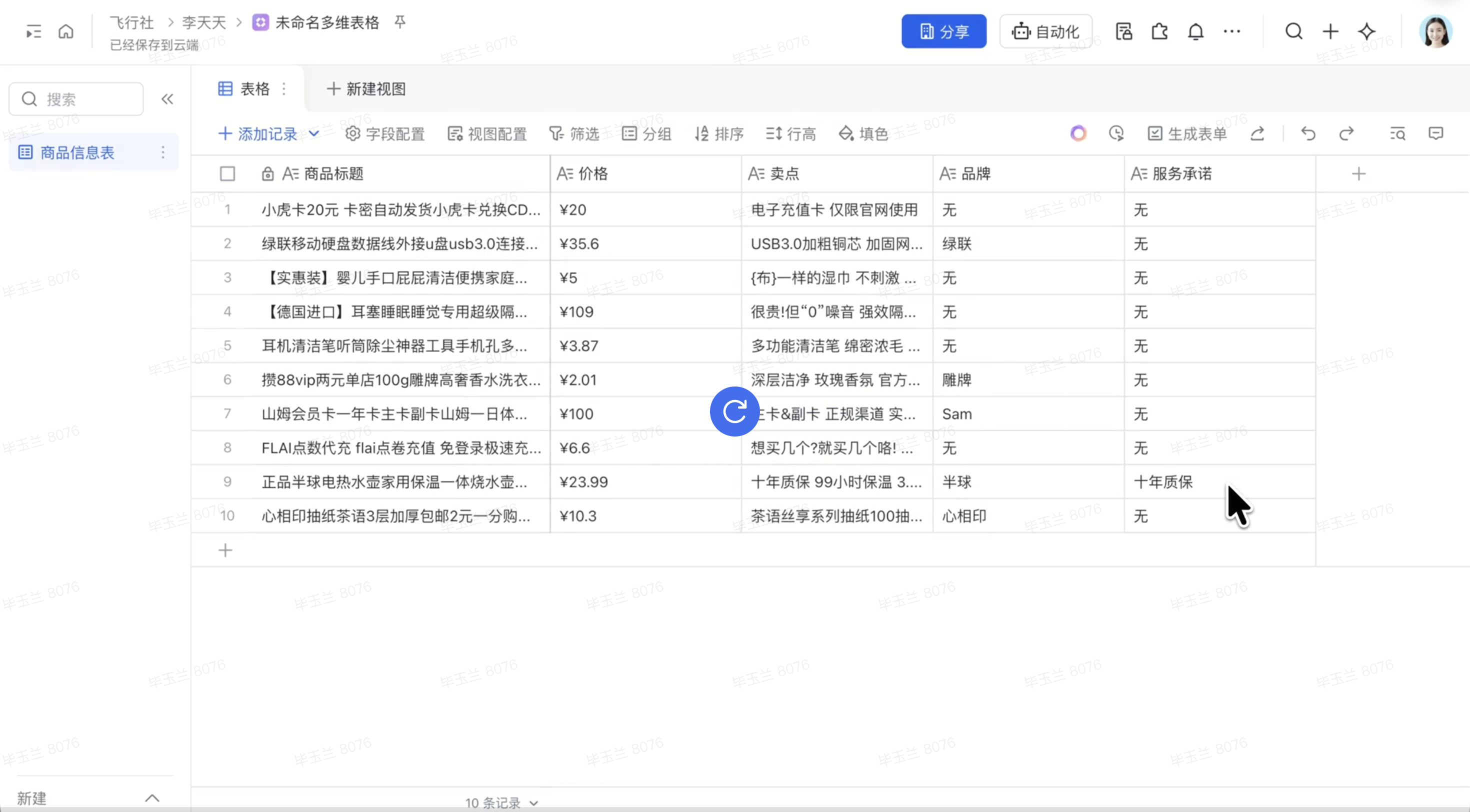The width and height of the screenshot is (1470, 812).
Task: Click the redo arrow icon
Action: point(1346,134)
